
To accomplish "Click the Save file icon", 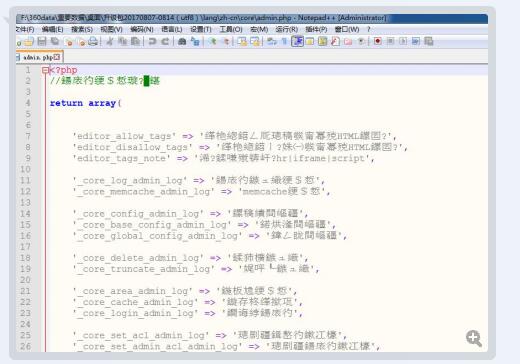I will point(42,41).
